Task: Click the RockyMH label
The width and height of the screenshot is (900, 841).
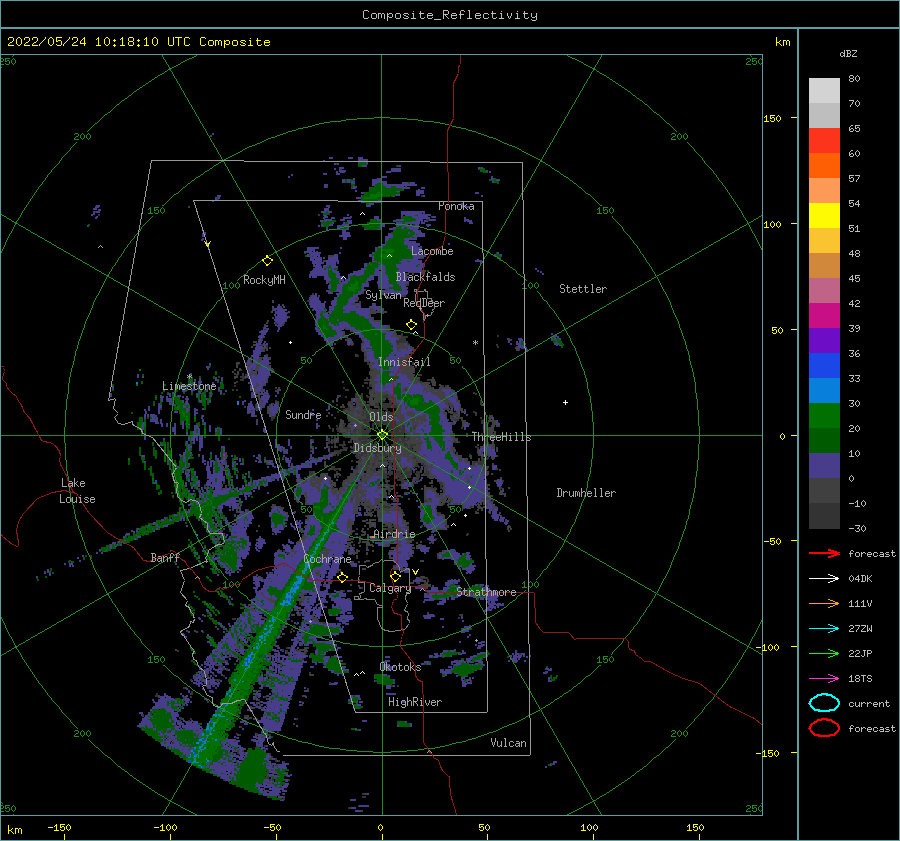Action: click(264, 280)
